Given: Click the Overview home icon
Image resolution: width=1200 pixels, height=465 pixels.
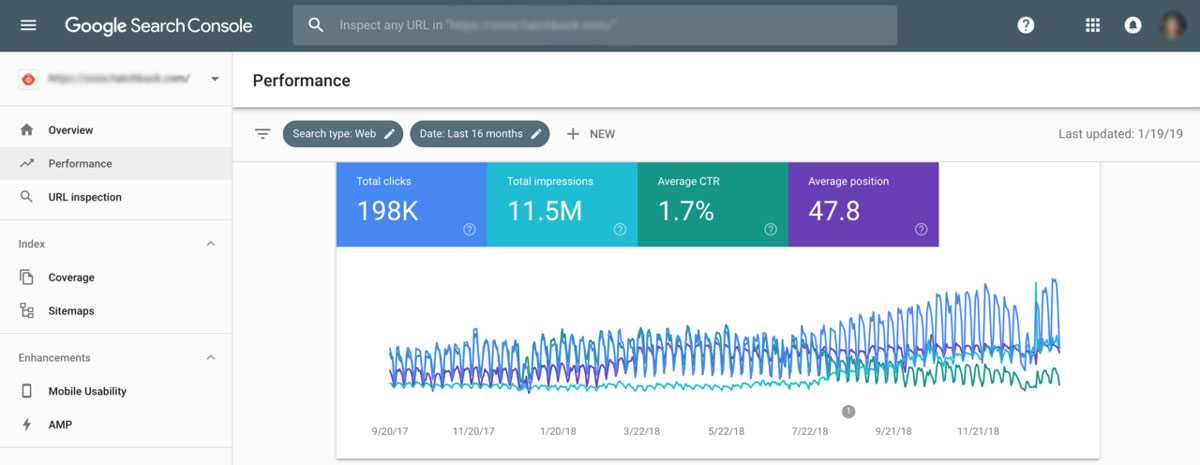Looking at the screenshot, I should pyautogui.click(x=27, y=130).
